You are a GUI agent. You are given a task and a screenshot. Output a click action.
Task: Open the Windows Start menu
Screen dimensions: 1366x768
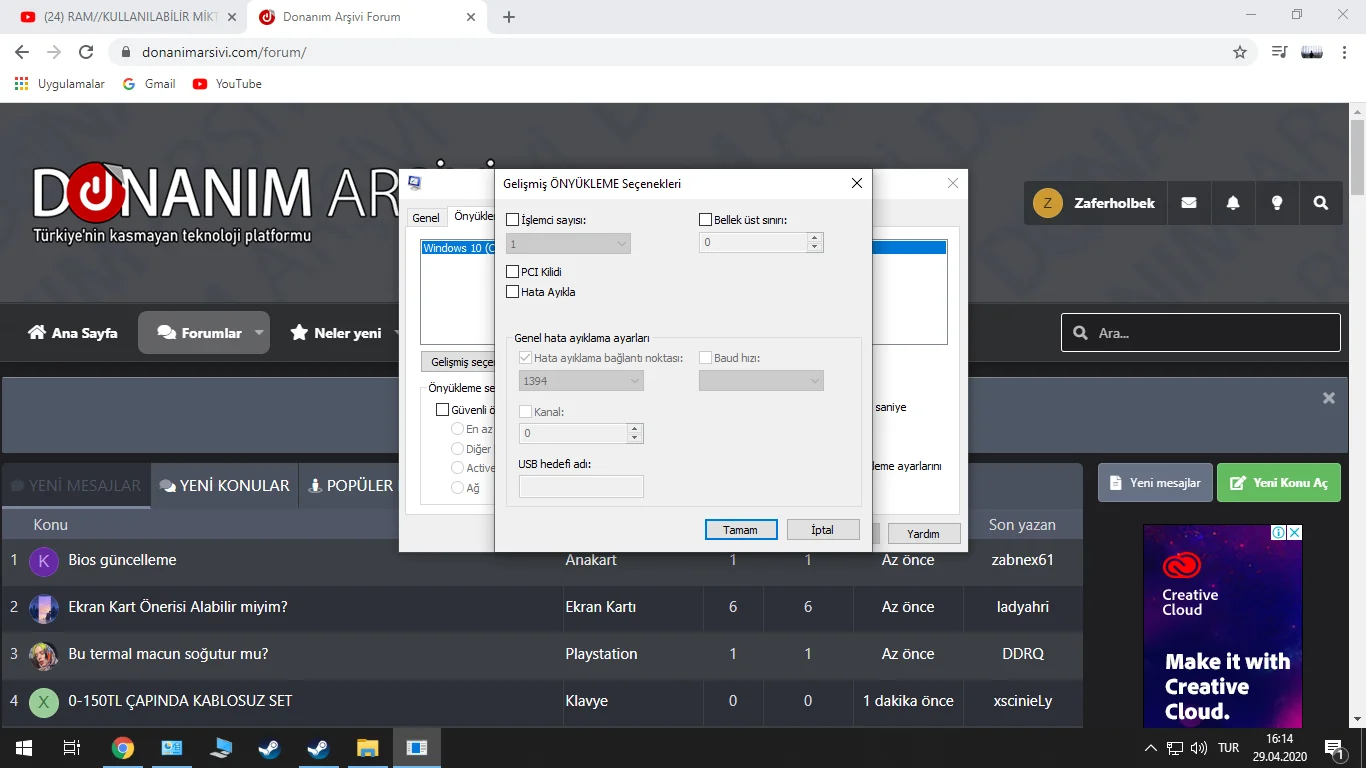23,748
